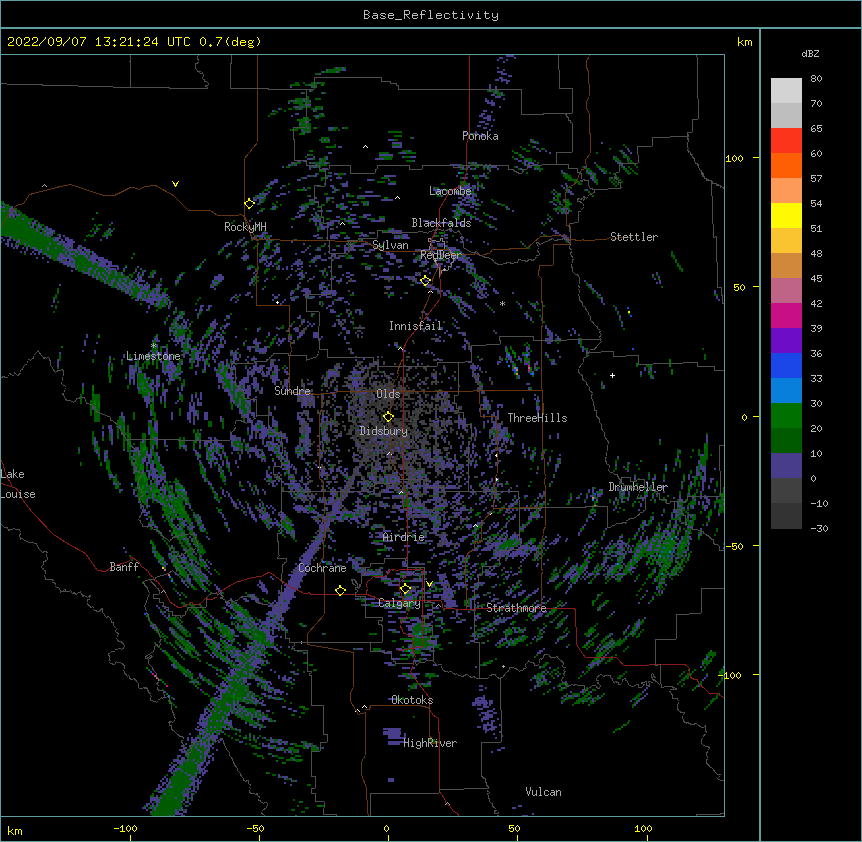The width and height of the screenshot is (862, 842).
Task: Select the yellow V marker northwest of RockyMH
Action: (x=175, y=184)
